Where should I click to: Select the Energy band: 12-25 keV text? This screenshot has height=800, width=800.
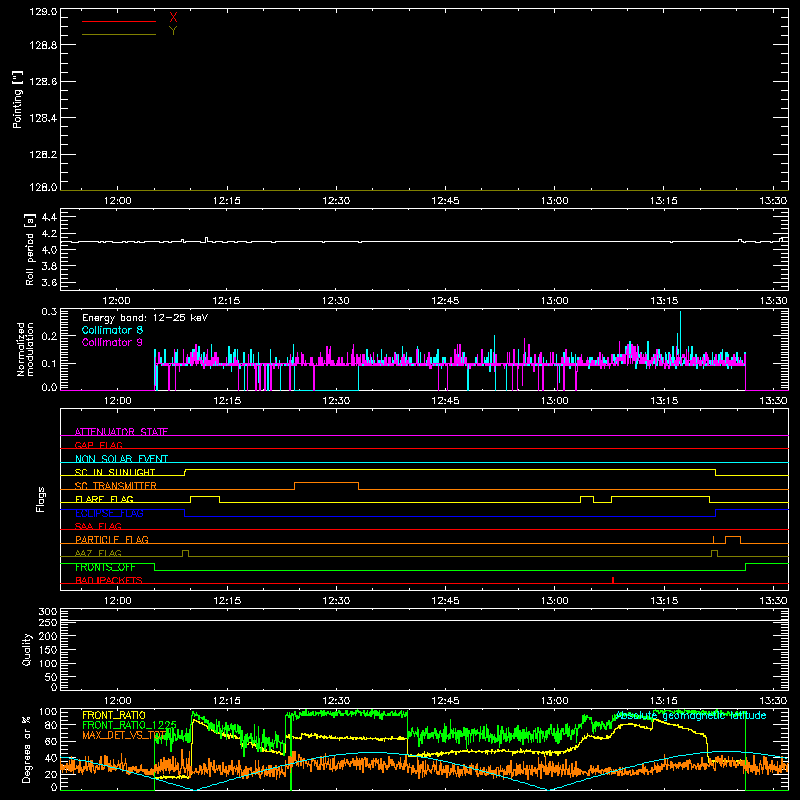(145, 318)
